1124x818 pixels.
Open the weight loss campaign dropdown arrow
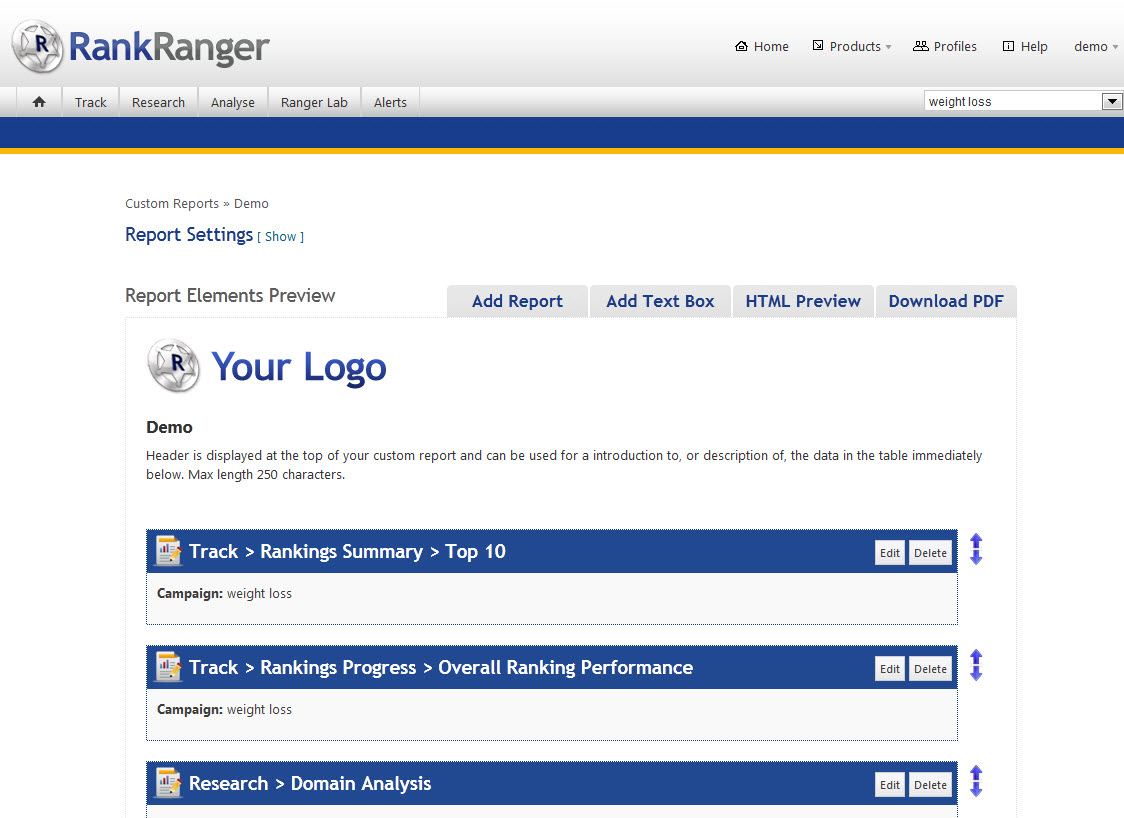click(x=1112, y=101)
